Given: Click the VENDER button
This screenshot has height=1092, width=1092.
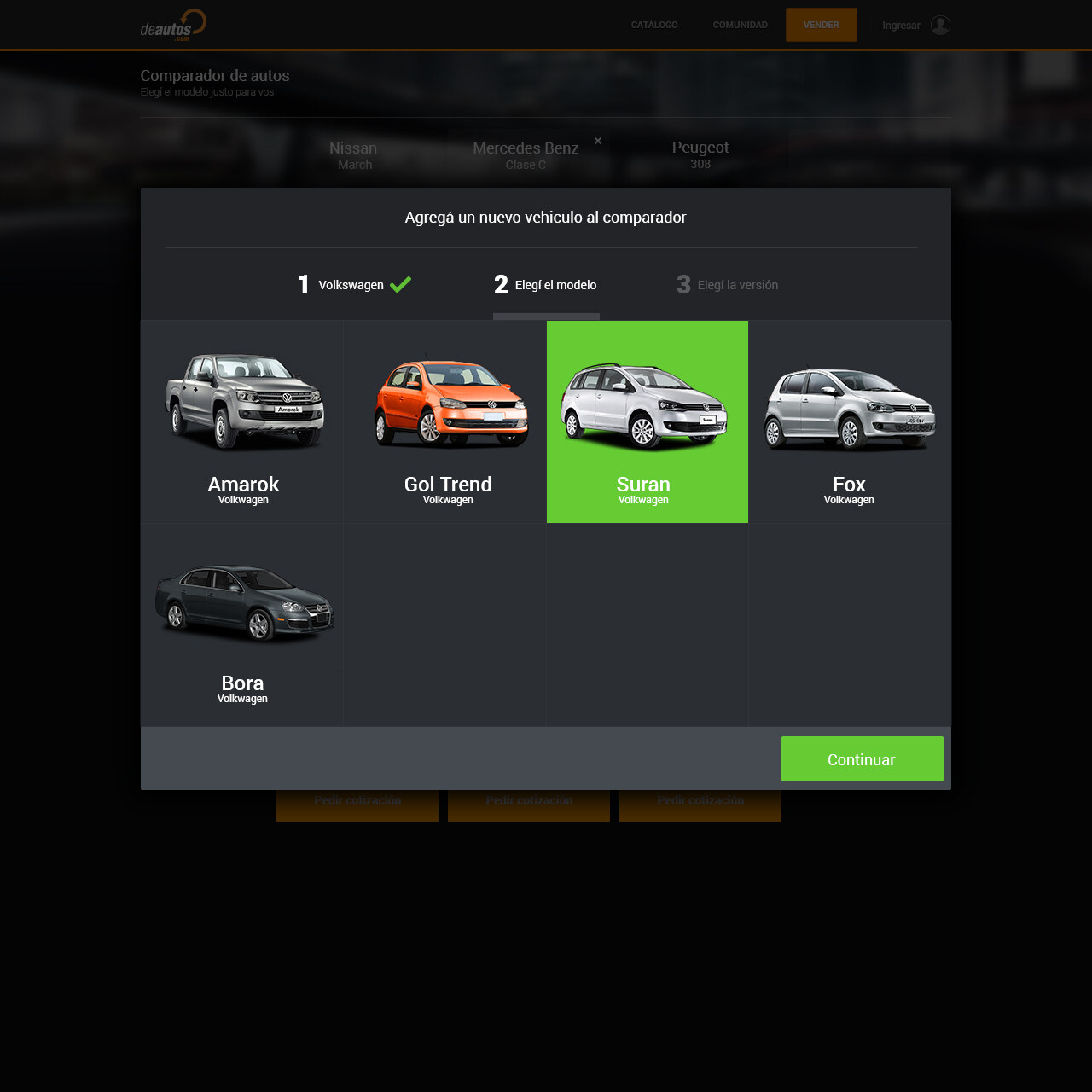Looking at the screenshot, I should (x=822, y=25).
